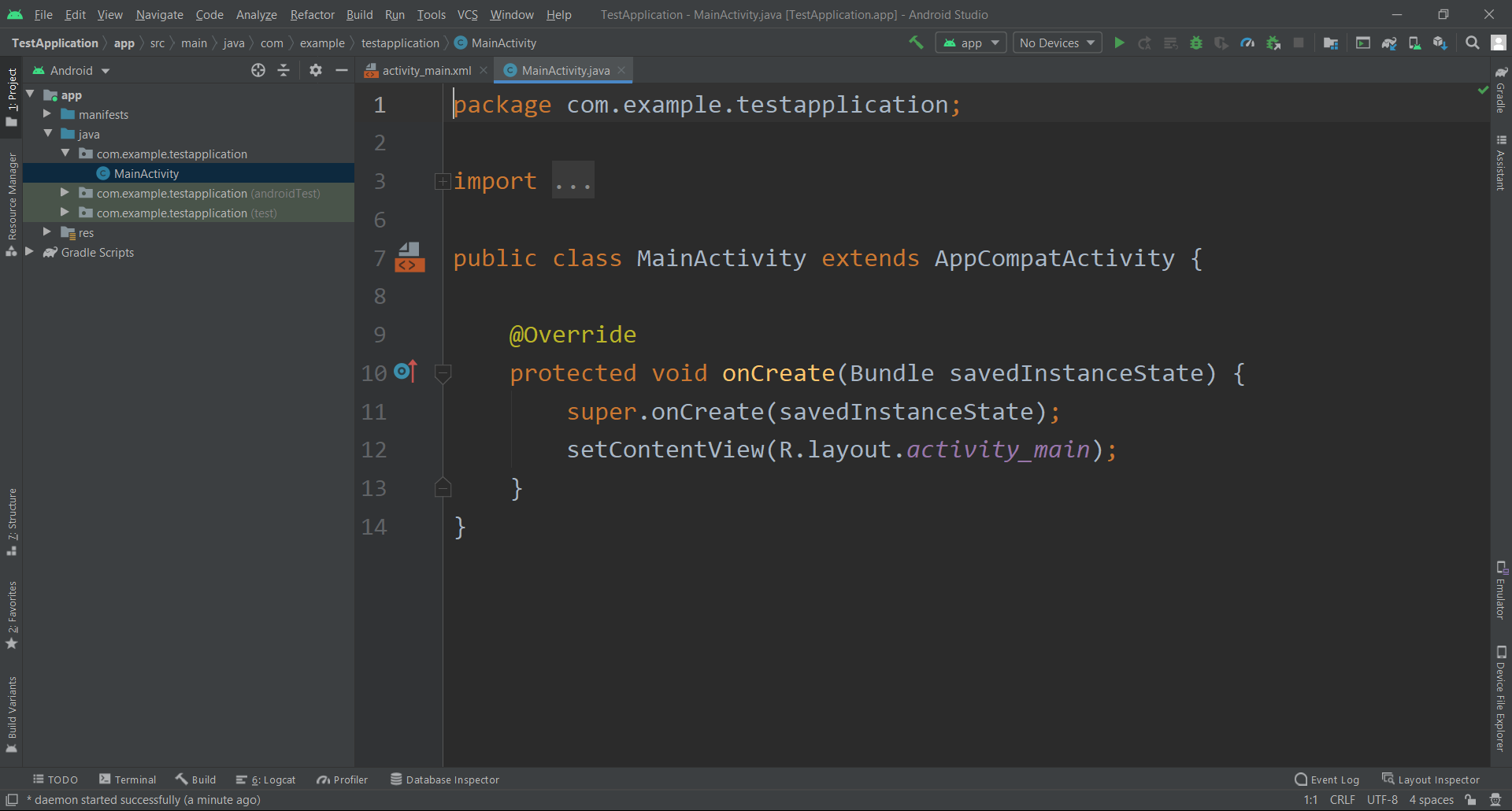Click the Collapse All icon in Project panel
This screenshot has width=1512, height=811.
coord(283,70)
